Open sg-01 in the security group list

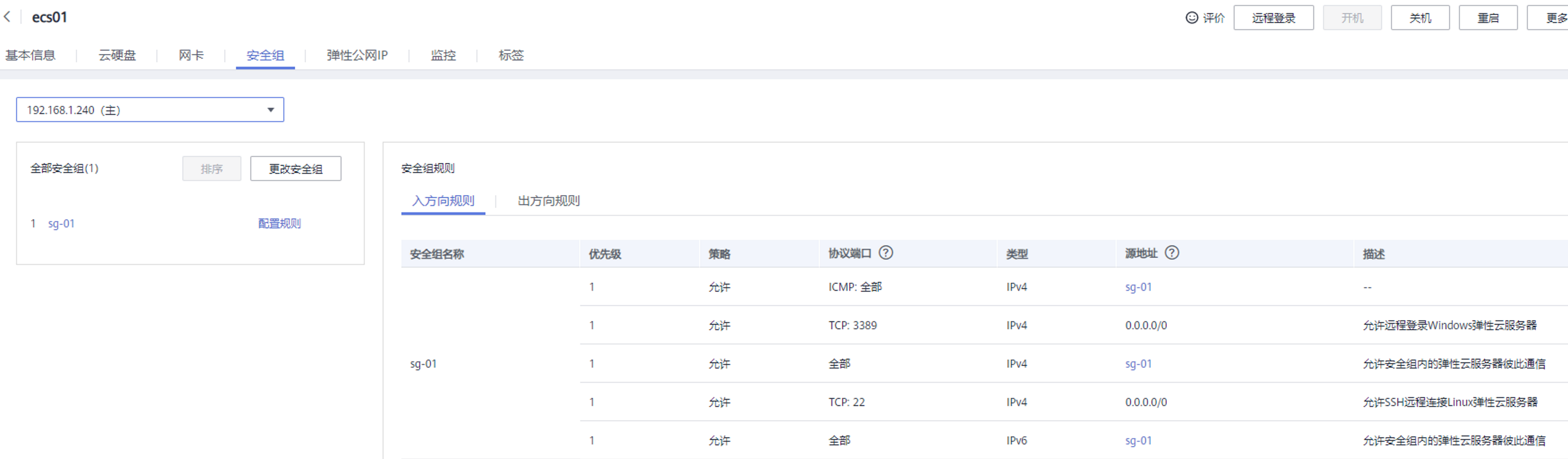(x=61, y=224)
